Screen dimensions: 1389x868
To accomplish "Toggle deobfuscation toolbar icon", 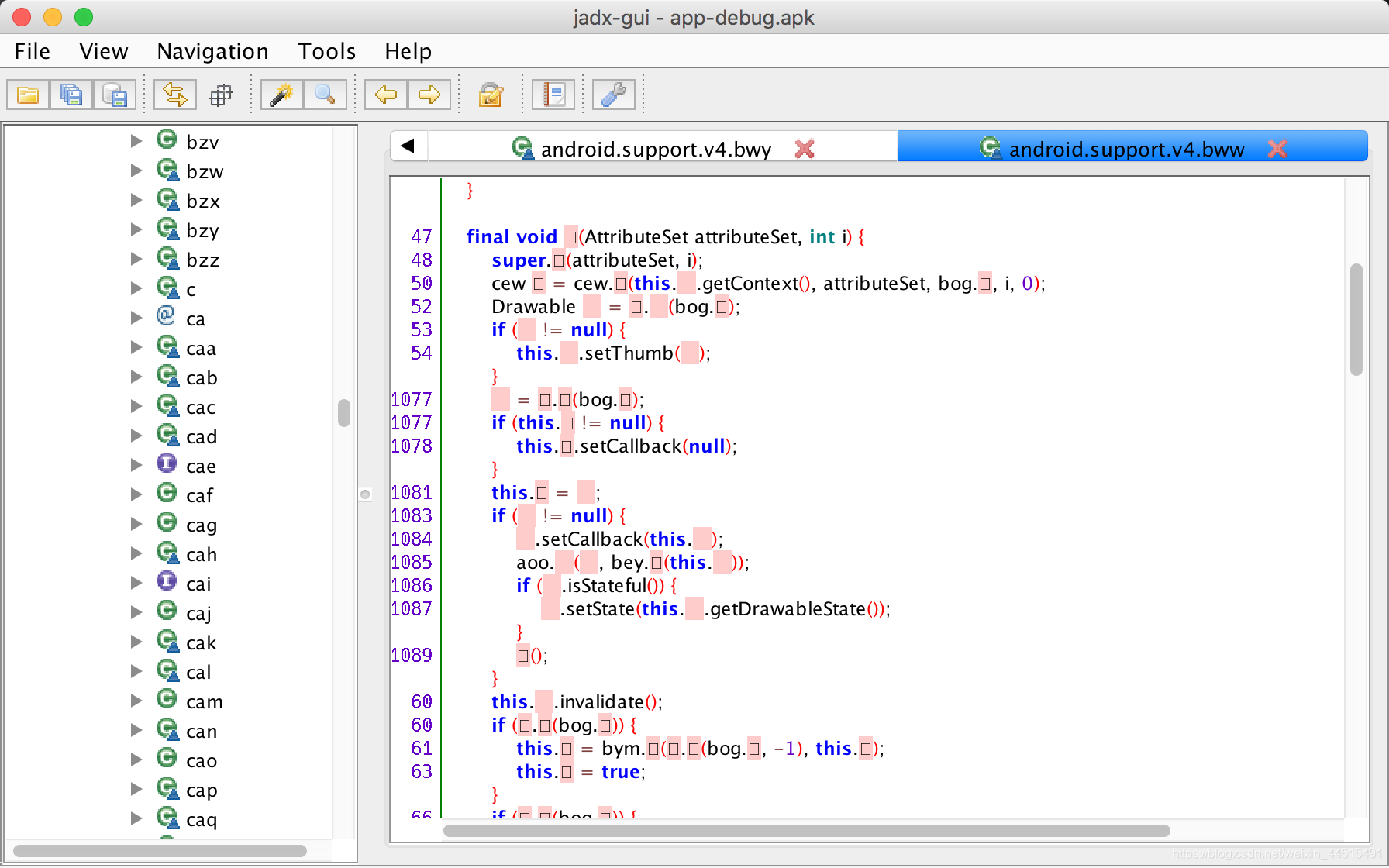I will tap(491, 95).
